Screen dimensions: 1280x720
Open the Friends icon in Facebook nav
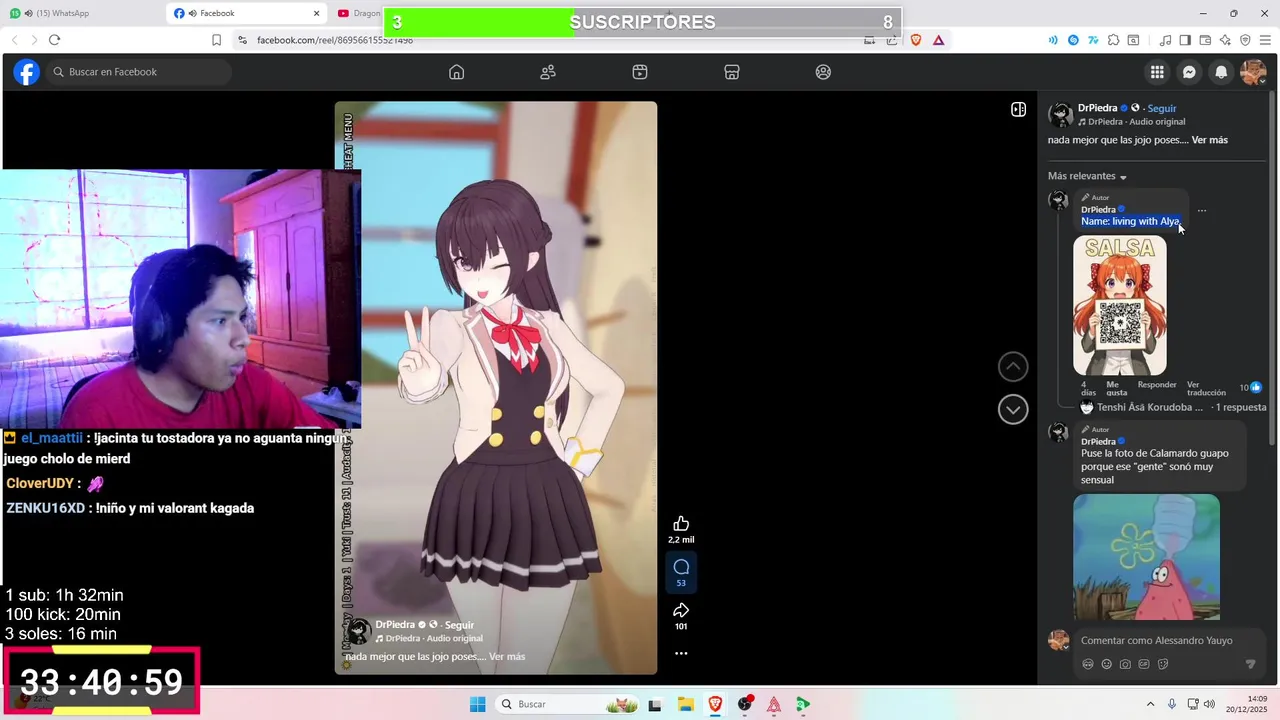(548, 72)
